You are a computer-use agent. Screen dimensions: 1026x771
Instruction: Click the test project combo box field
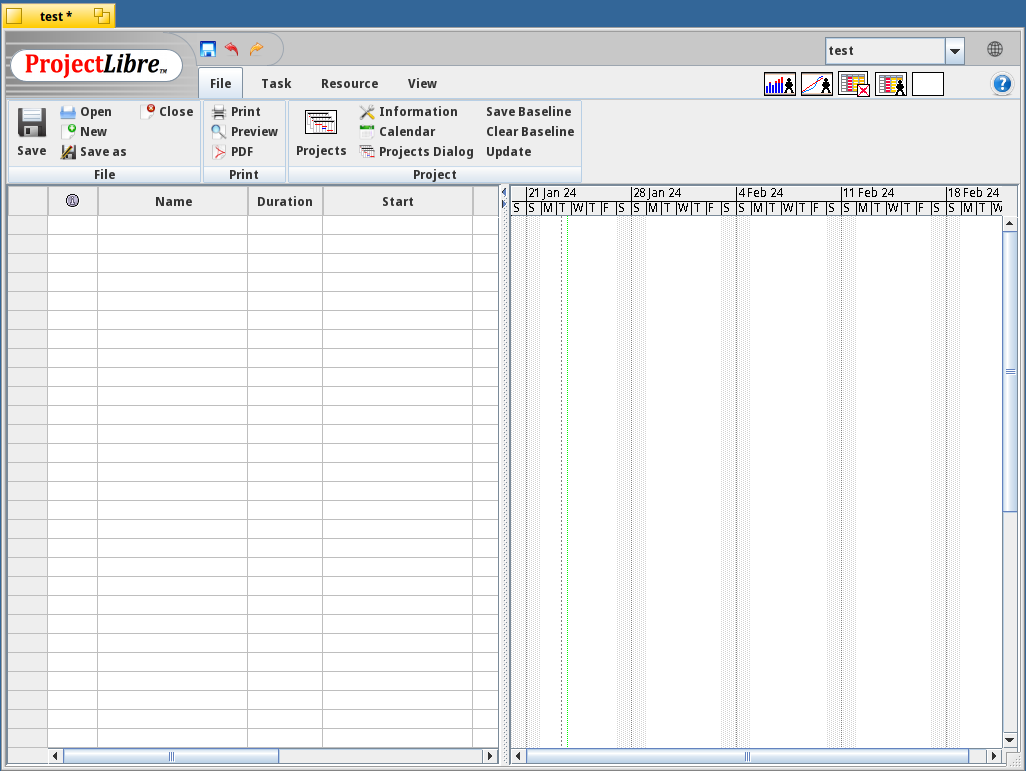(885, 50)
